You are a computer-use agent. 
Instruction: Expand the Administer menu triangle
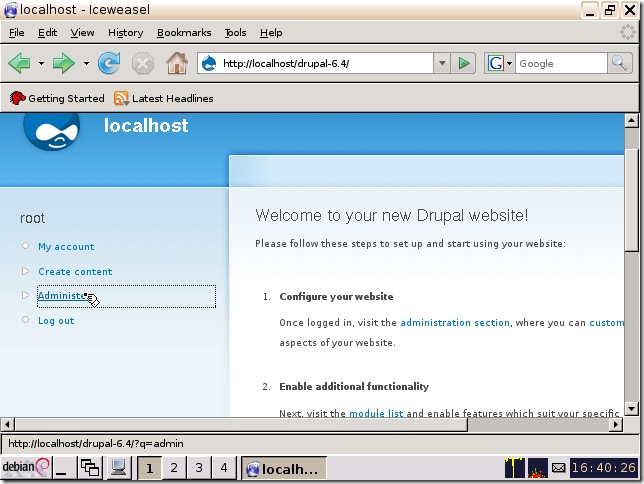pyautogui.click(x=25, y=295)
